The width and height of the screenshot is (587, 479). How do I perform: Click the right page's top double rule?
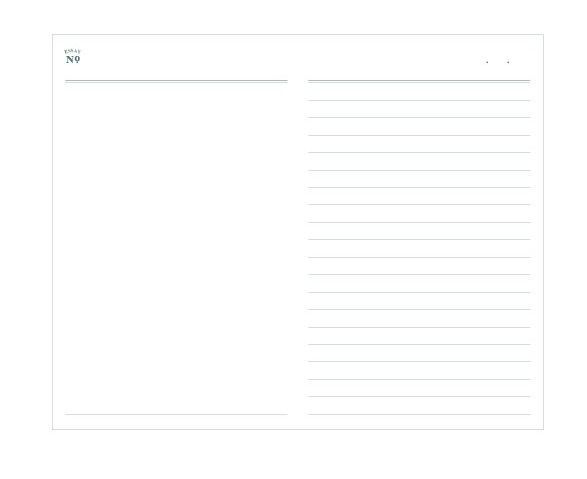point(419,81)
